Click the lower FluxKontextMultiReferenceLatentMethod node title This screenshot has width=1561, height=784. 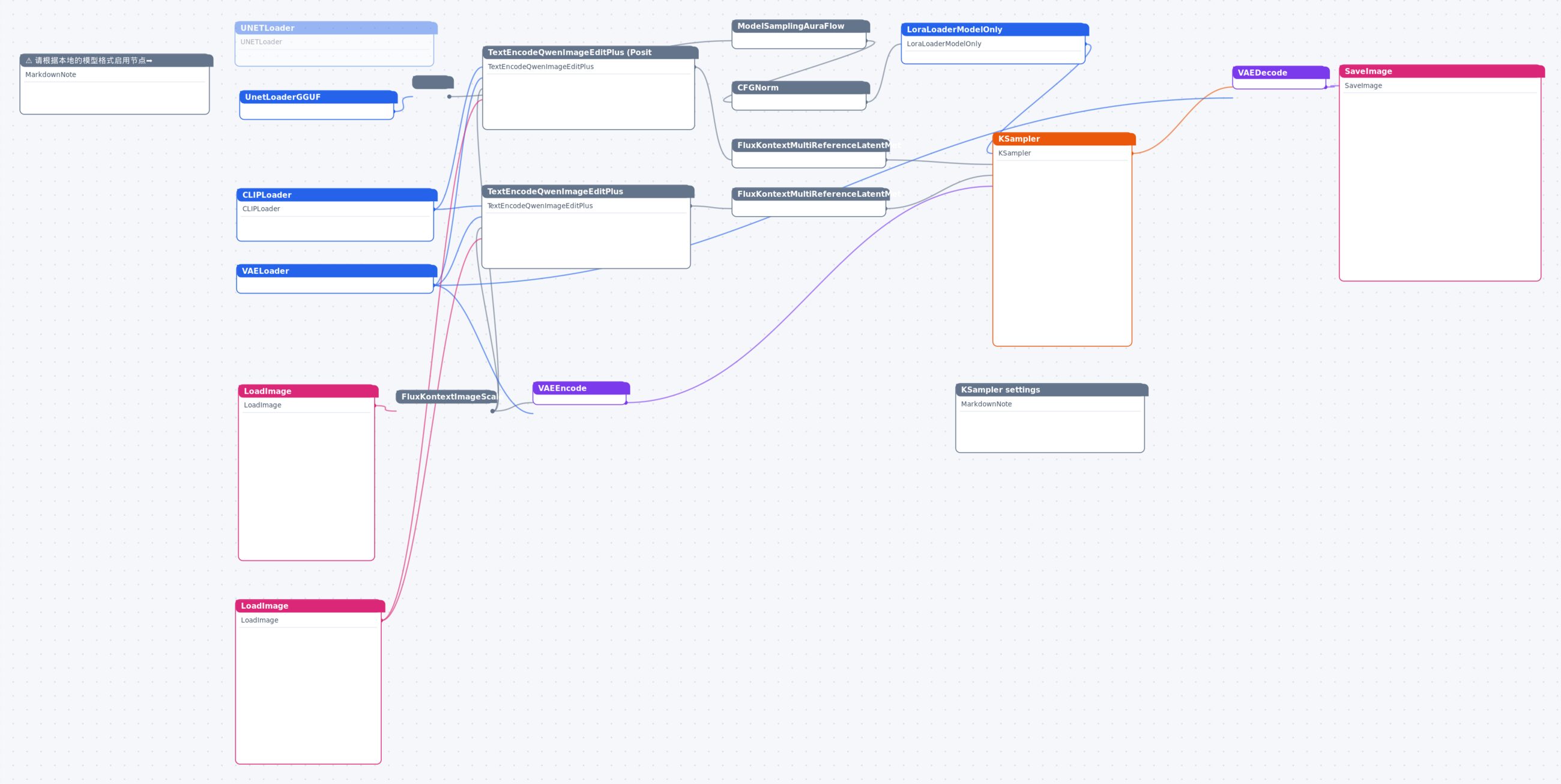(810, 194)
